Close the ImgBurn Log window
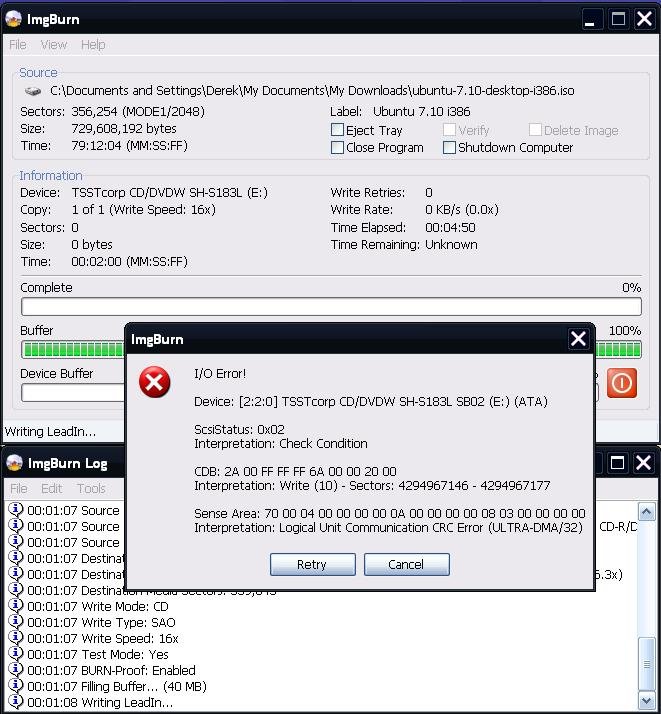The height and width of the screenshot is (714, 661). click(644, 463)
